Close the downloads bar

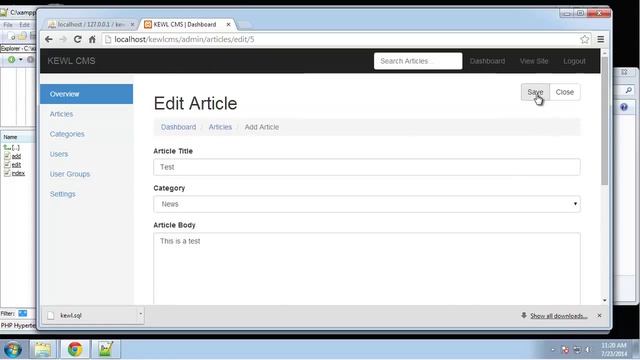point(599,316)
